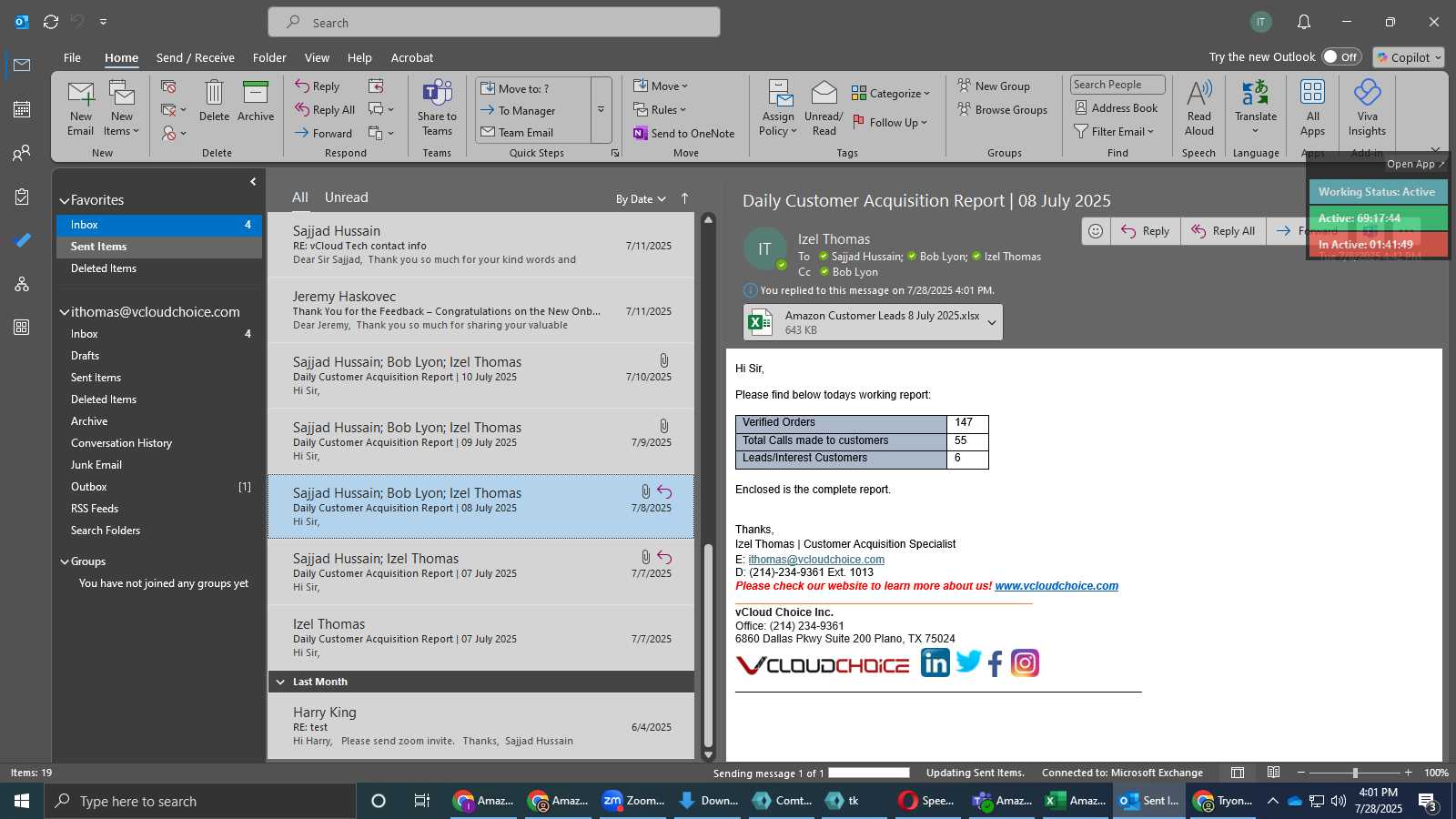
Task: Reverse sort order arrow in message list
Action: pyautogui.click(x=684, y=198)
